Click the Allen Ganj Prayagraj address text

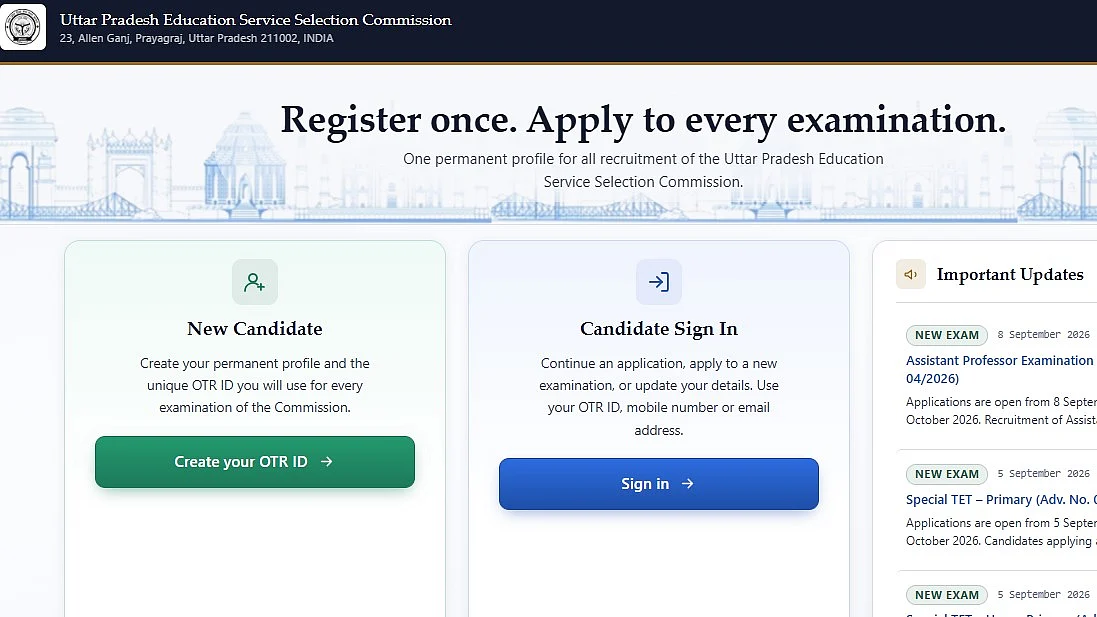pyautogui.click(x=197, y=38)
